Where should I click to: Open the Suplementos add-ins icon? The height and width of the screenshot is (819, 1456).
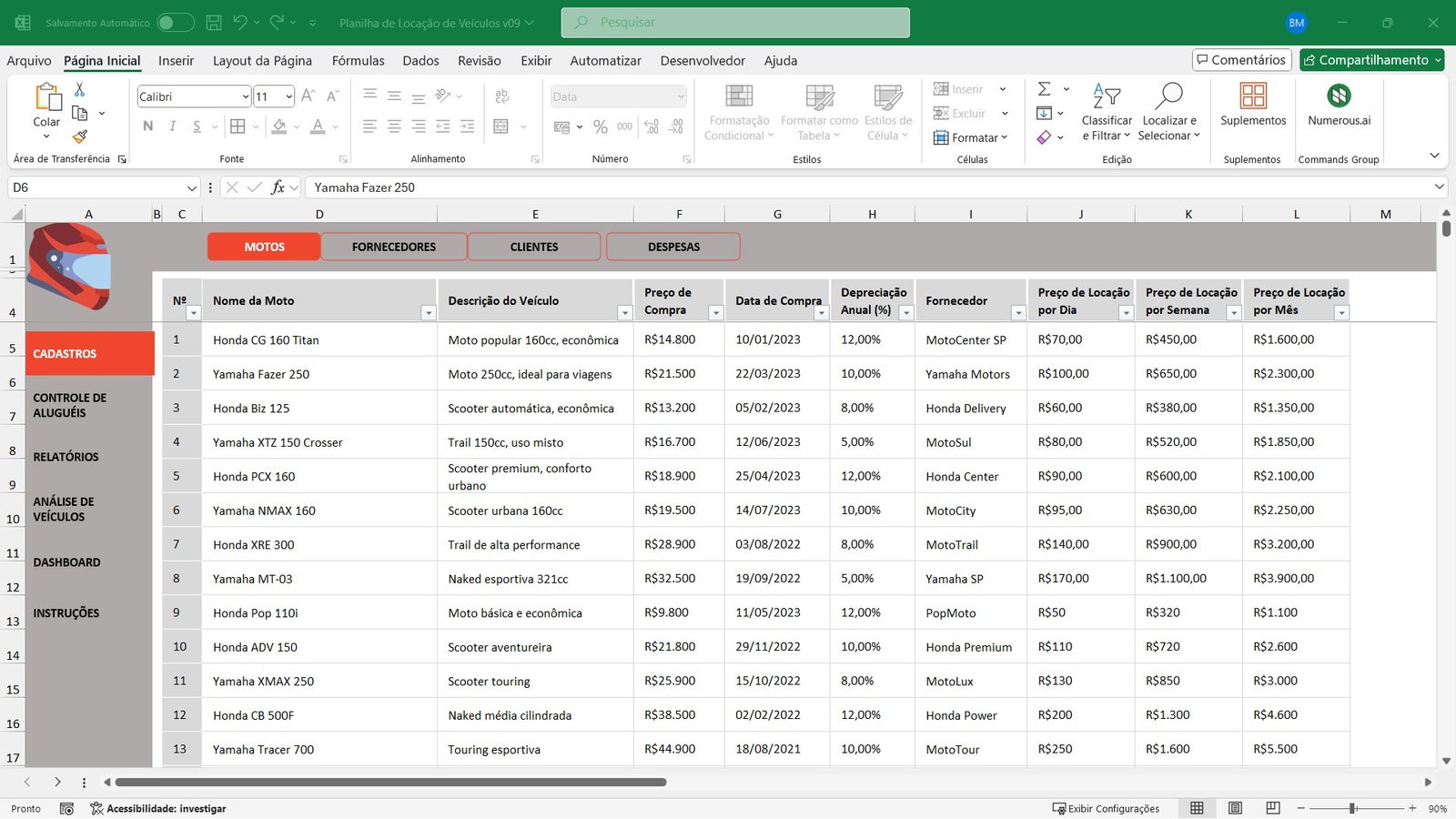[1253, 96]
